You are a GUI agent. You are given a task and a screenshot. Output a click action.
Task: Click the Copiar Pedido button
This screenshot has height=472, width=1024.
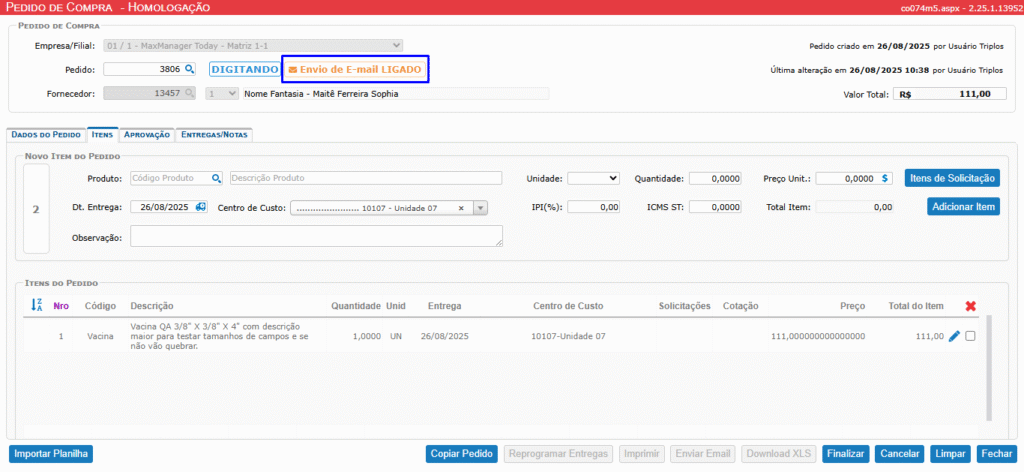click(462, 454)
